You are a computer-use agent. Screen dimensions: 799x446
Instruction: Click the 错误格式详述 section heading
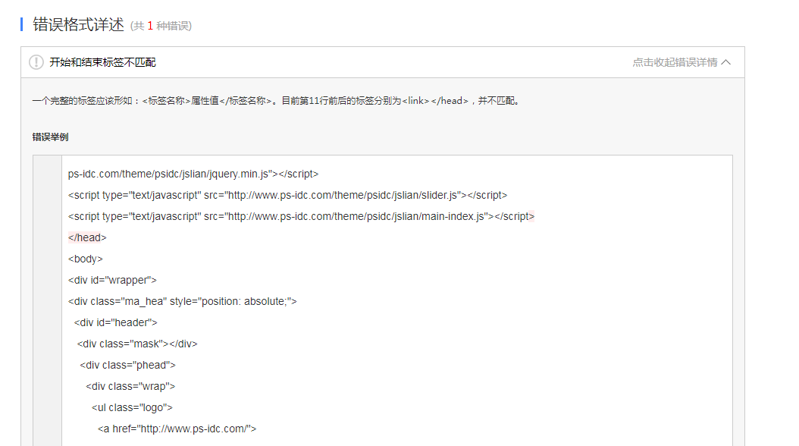pyautogui.click(x=78, y=24)
